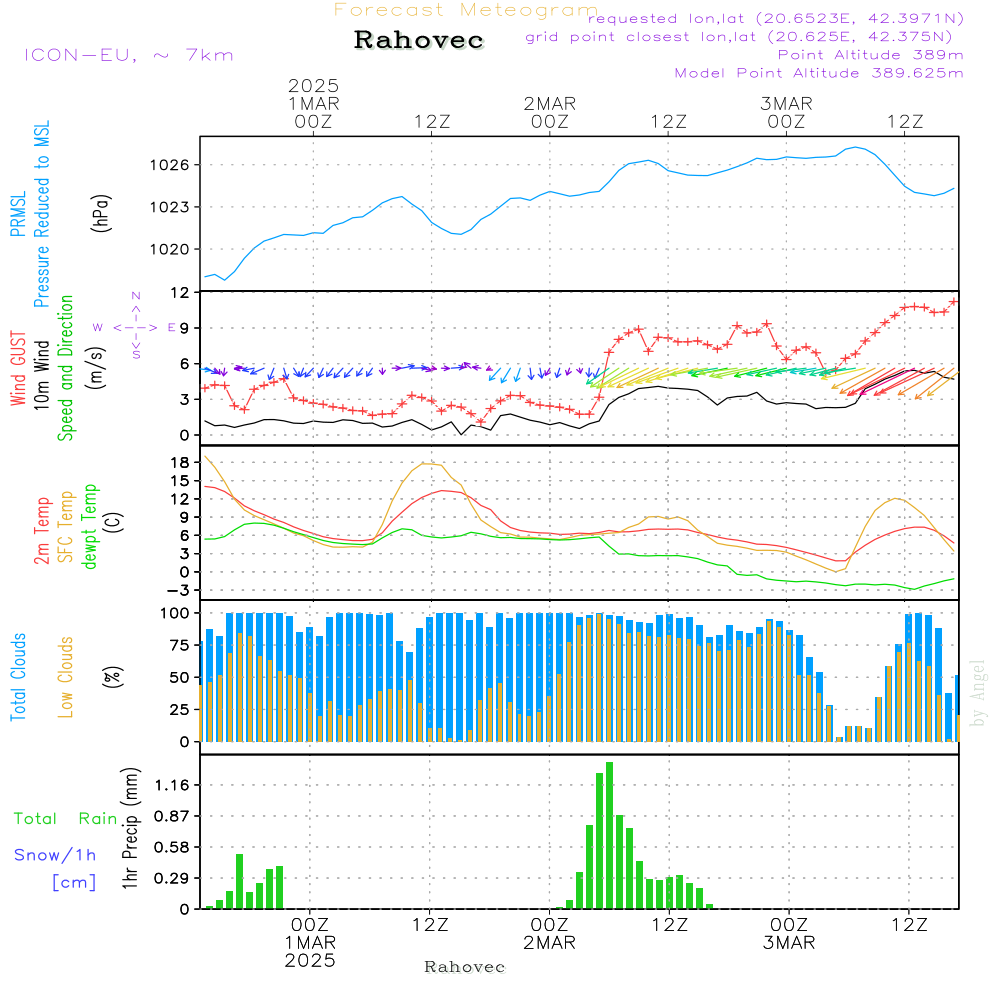Click the green 'dewpt Temp' label

click(x=89, y=526)
